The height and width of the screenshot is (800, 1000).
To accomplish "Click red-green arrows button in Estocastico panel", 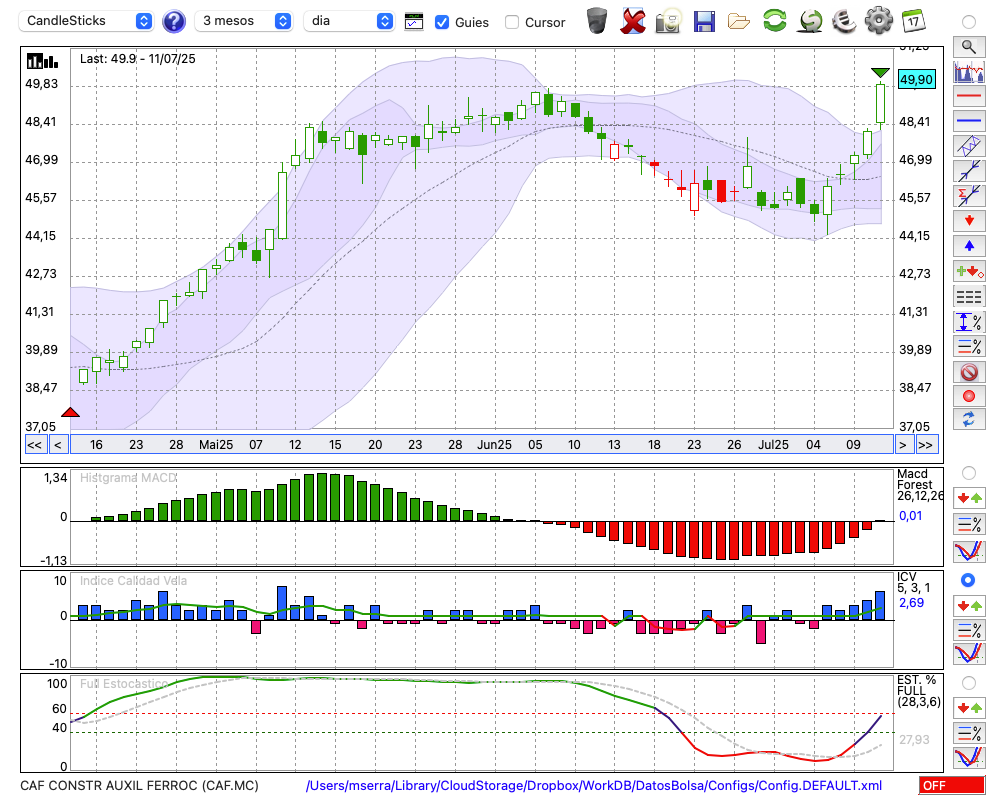I will click(969, 707).
